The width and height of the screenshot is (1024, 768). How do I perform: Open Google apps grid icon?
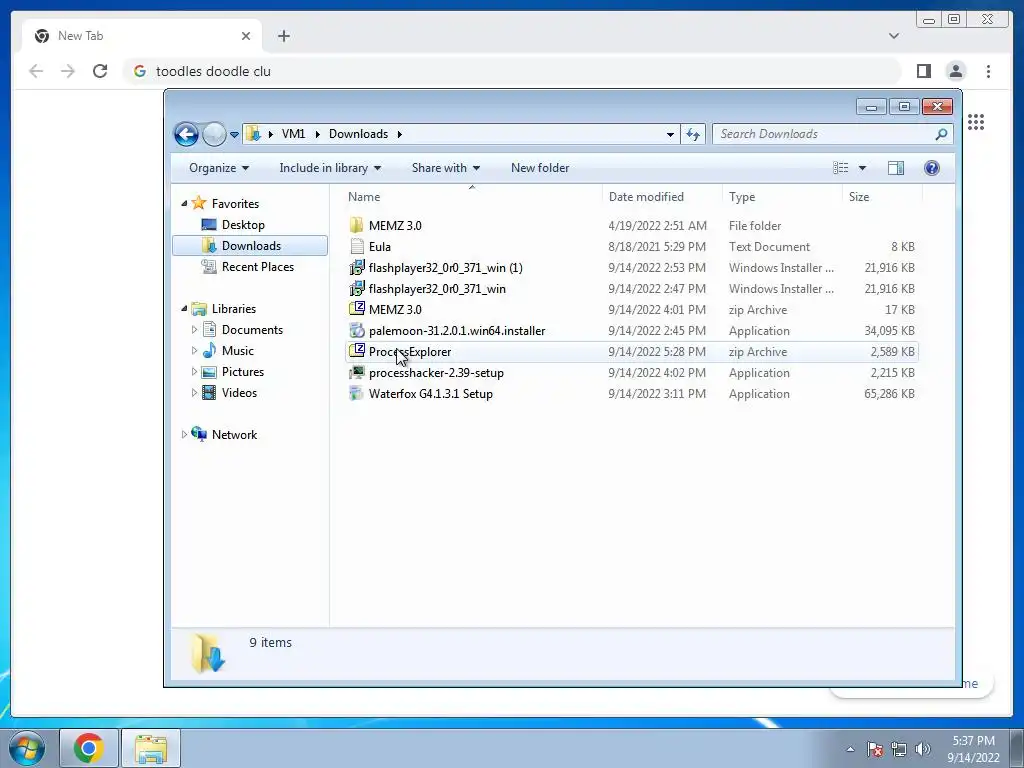tap(976, 122)
